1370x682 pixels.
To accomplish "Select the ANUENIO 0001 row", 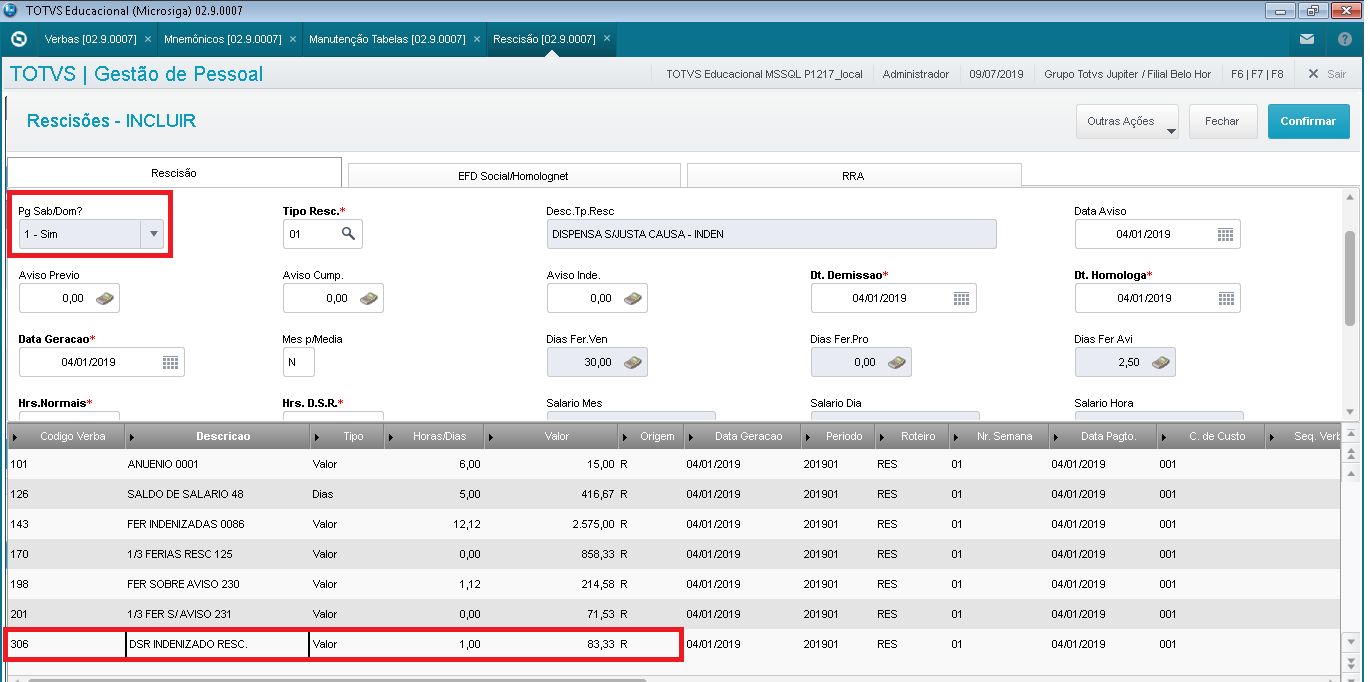I will tap(674, 464).
